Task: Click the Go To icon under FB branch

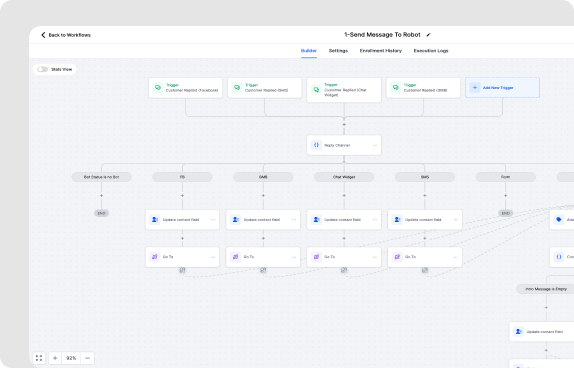Action: click(154, 257)
